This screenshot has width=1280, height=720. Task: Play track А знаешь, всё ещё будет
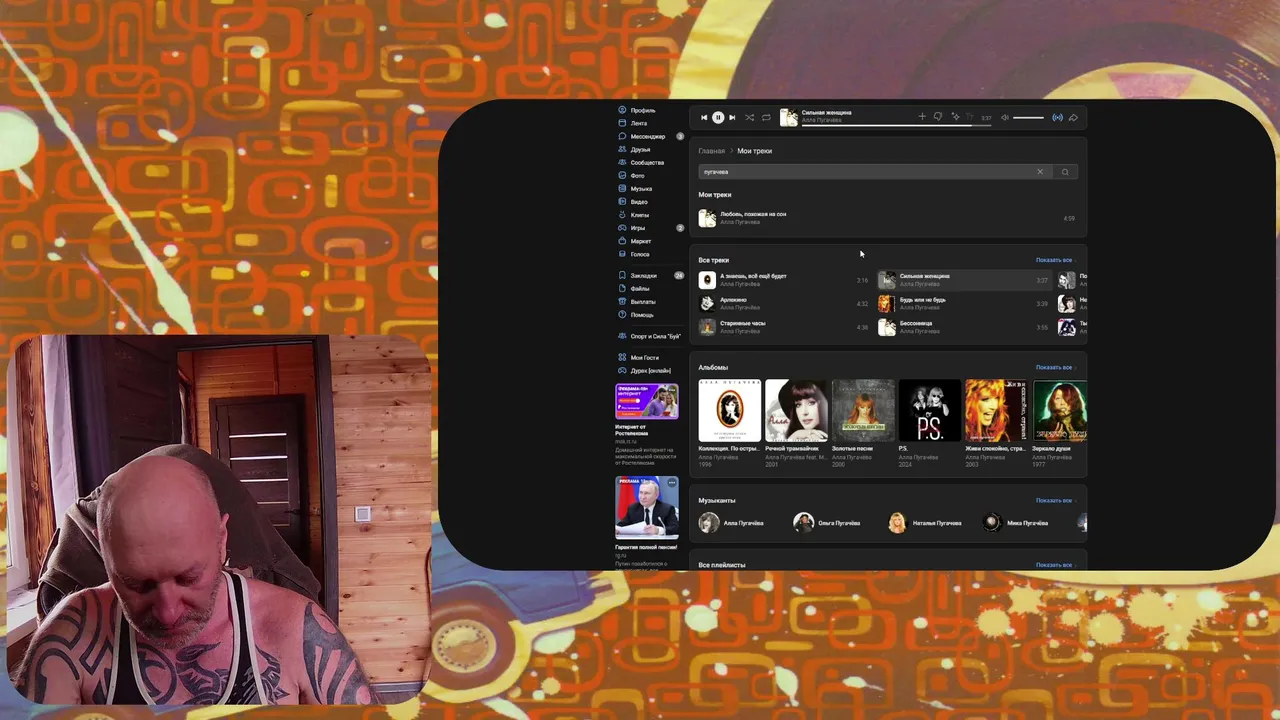click(x=783, y=280)
